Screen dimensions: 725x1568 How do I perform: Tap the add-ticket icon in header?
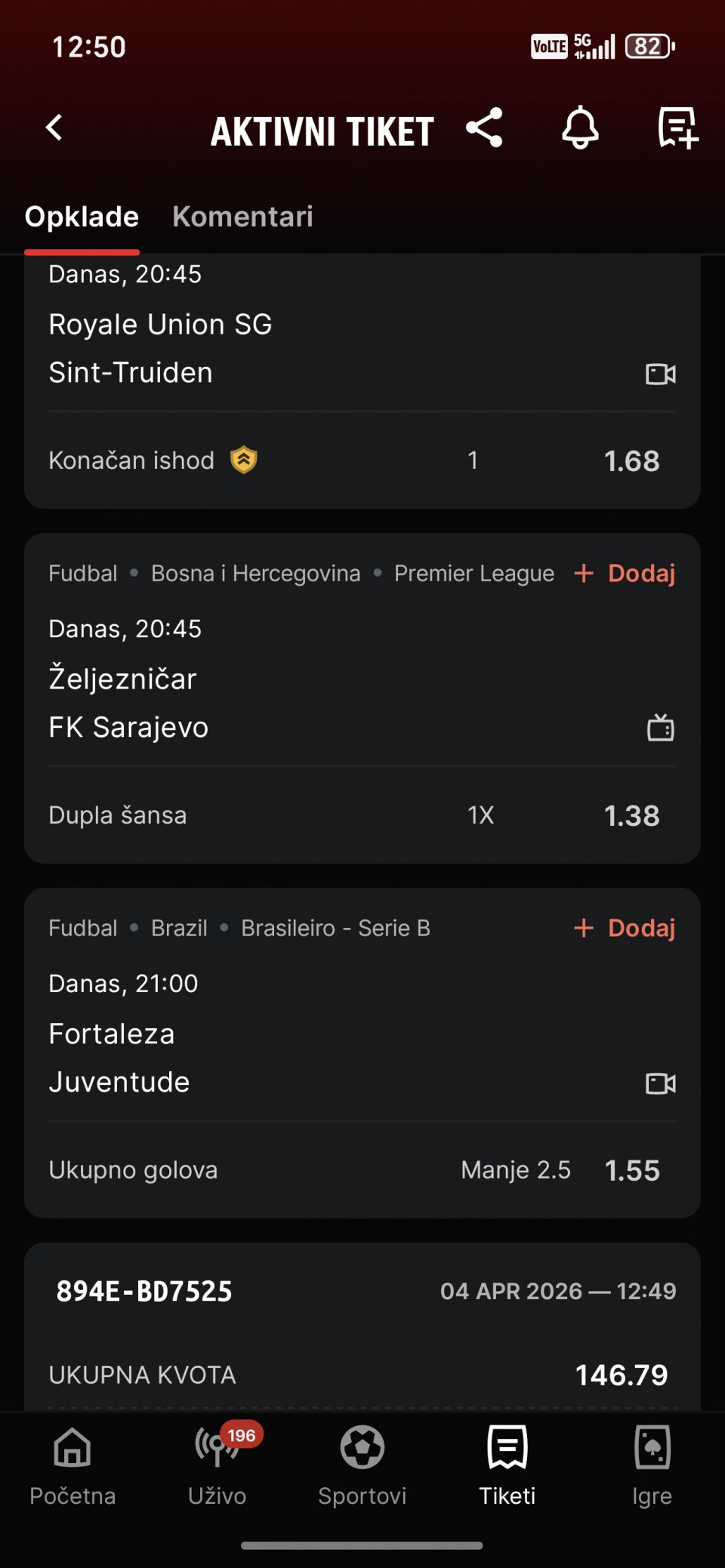click(677, 128)
